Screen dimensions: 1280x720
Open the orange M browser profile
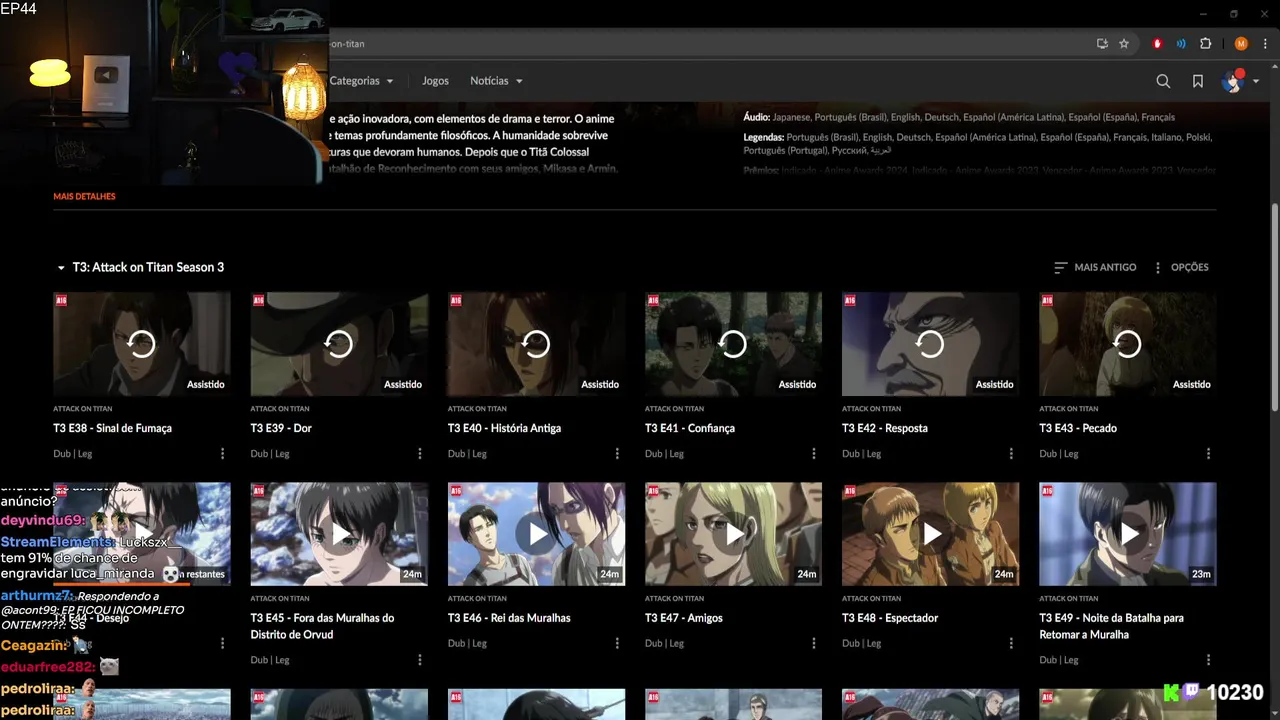click(x=1241, y=44)
